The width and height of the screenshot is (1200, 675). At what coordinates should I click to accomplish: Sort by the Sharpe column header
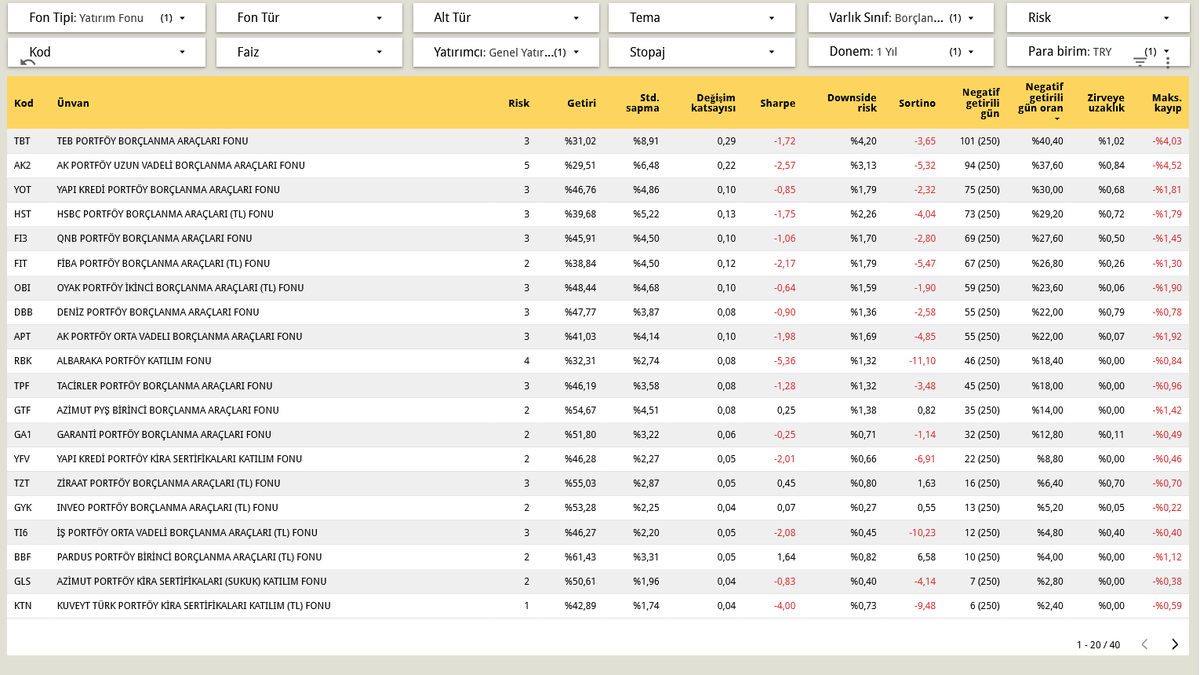pyautogui.click(x=778, y=103)
